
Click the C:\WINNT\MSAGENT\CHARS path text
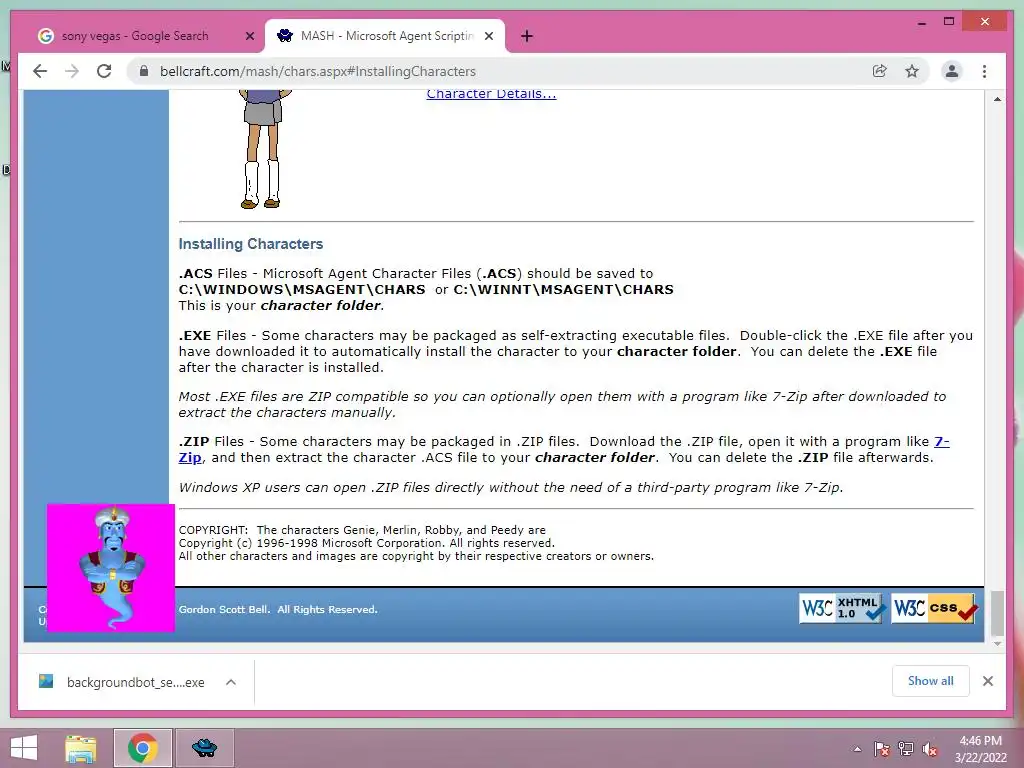click(564, 289)
